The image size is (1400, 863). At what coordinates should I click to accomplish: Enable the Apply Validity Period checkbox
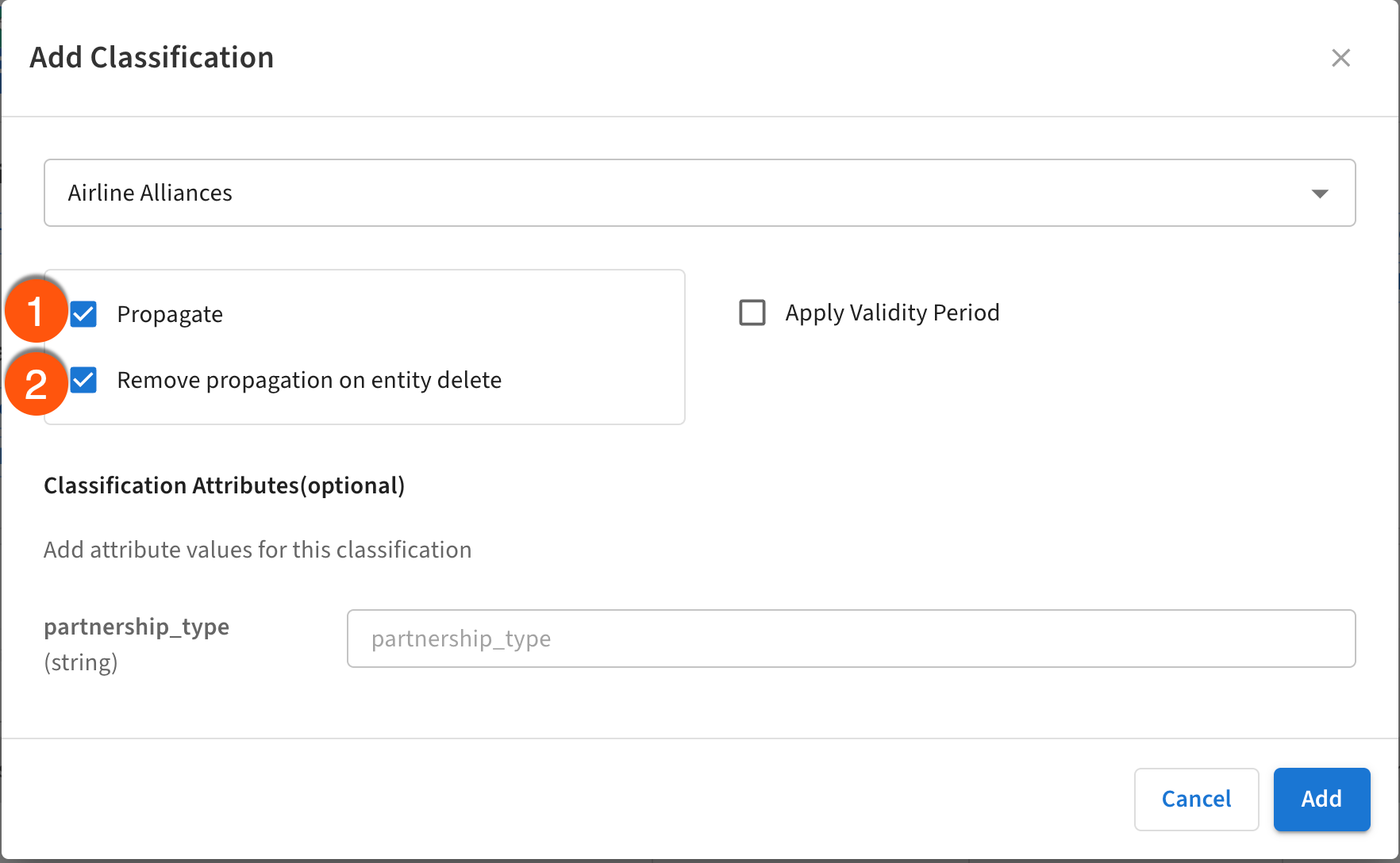pos(752,313)
